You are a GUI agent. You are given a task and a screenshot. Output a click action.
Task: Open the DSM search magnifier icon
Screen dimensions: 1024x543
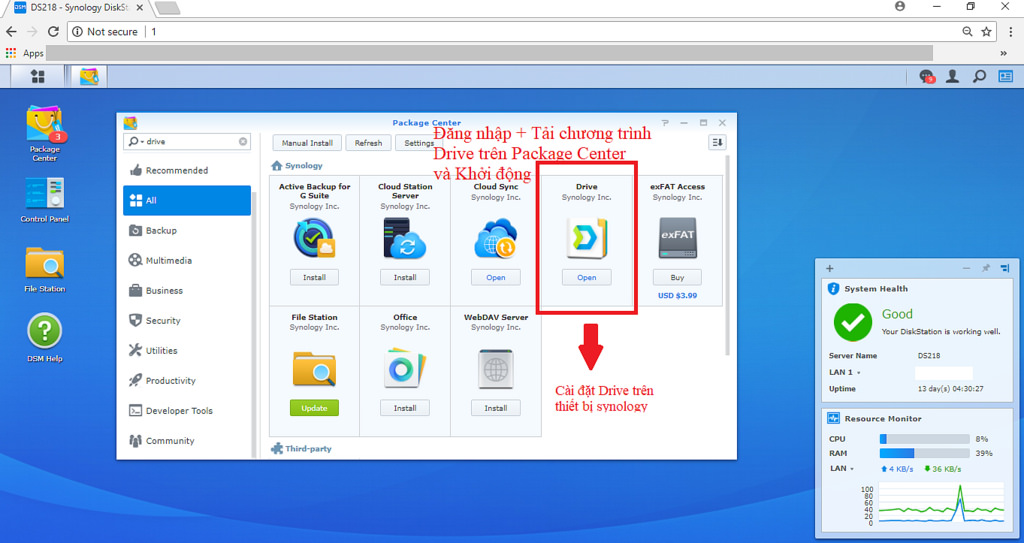(x=979, y=76)
